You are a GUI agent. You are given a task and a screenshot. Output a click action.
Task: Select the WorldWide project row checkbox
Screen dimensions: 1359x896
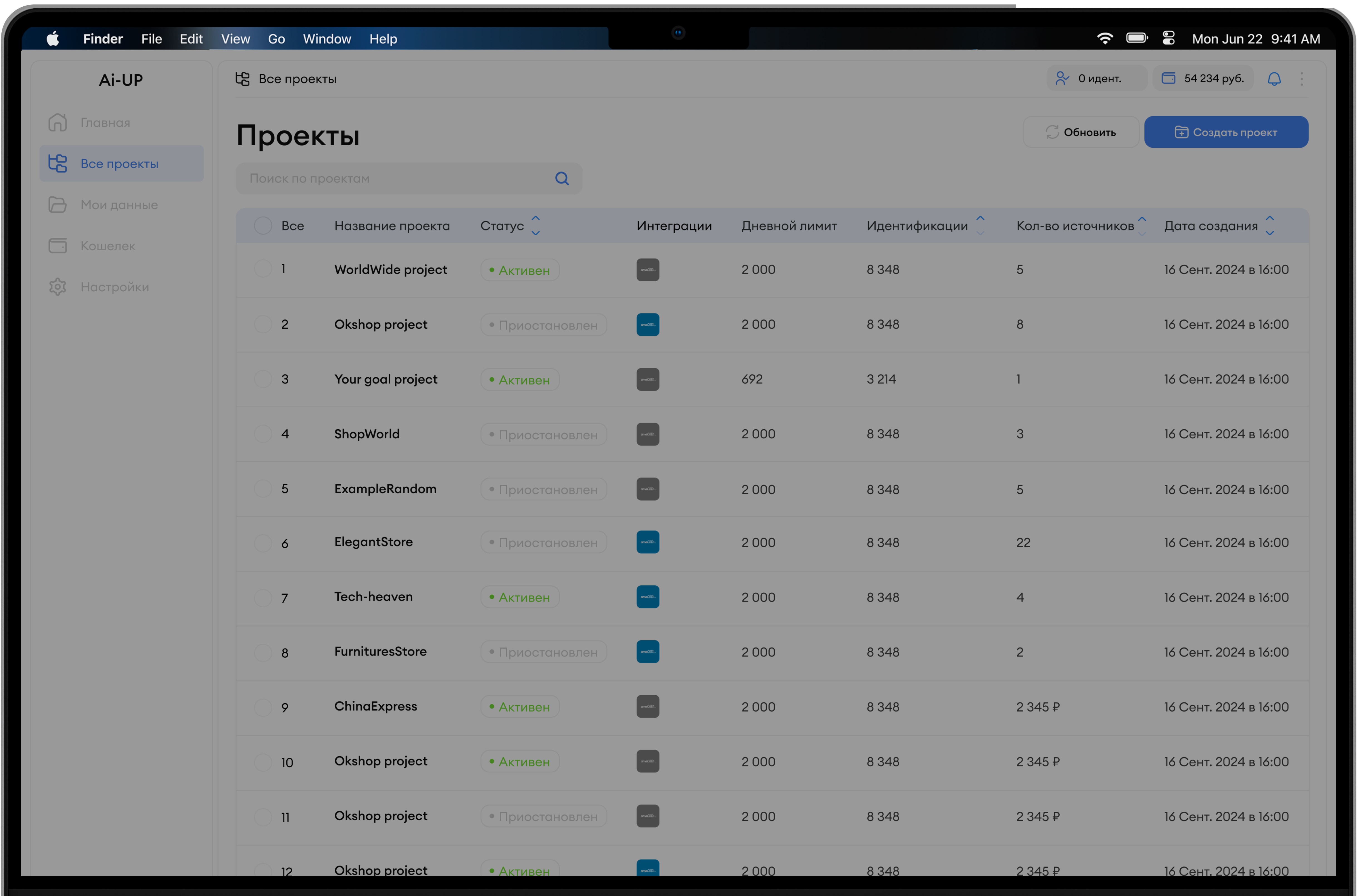[x=263, y=269]
